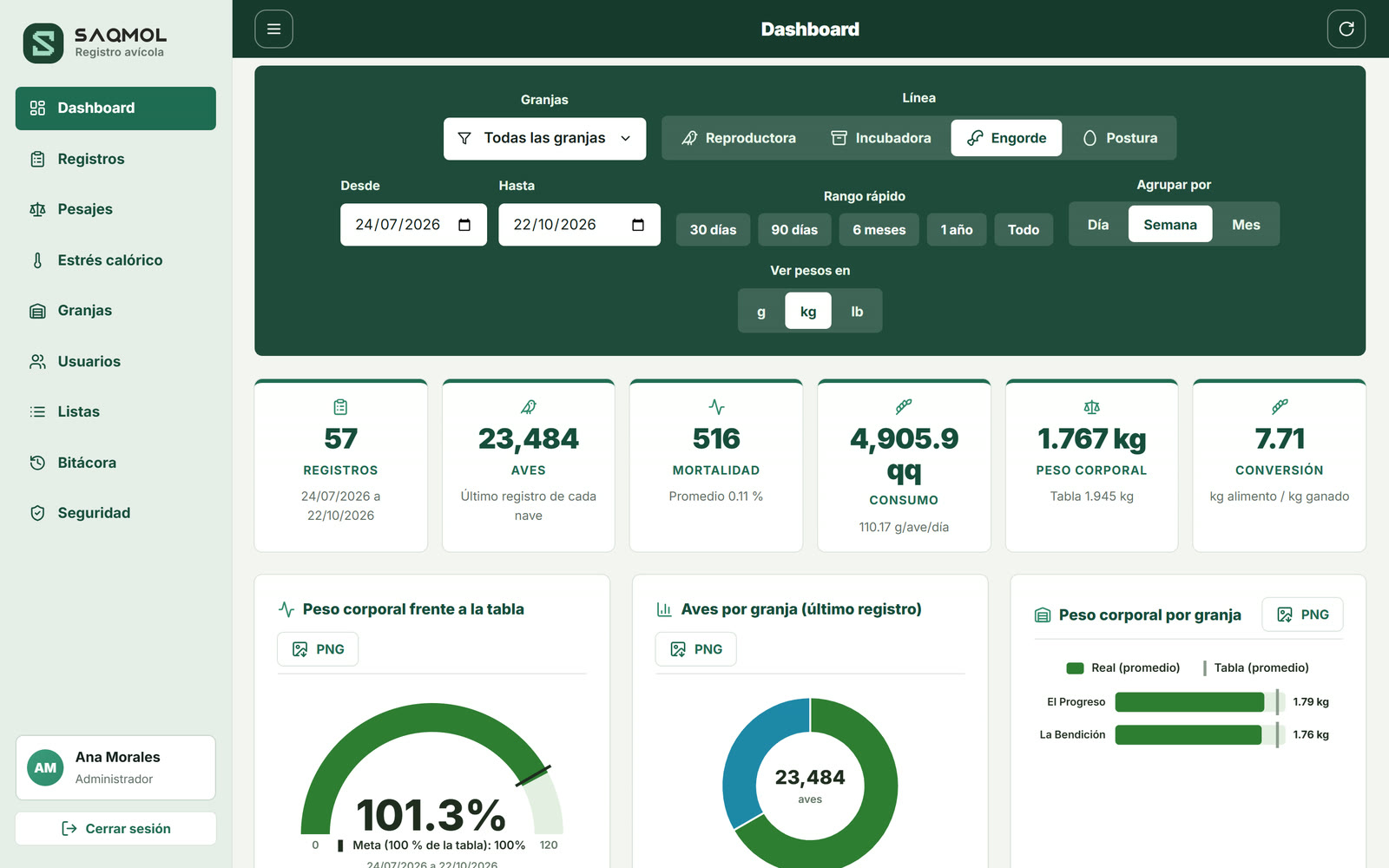Click the feather icon on Aves card
Image resolution: width=1389 pixels, height=868 pixels.
pos(528,406)
